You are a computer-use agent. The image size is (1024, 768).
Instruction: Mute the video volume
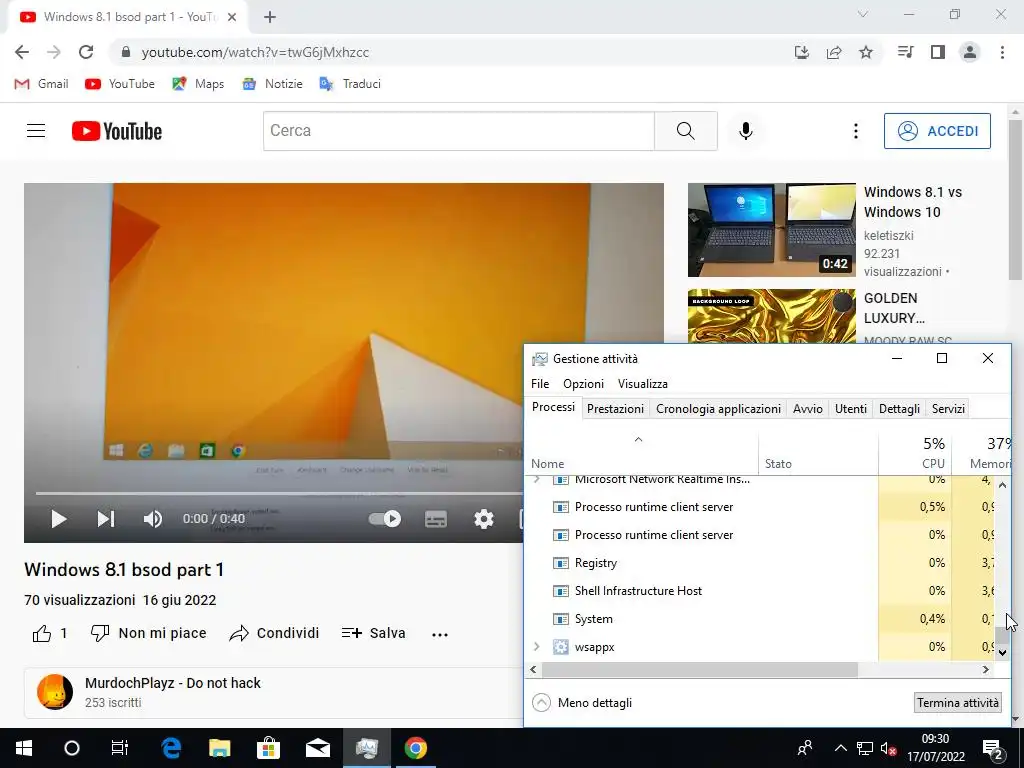153,519
